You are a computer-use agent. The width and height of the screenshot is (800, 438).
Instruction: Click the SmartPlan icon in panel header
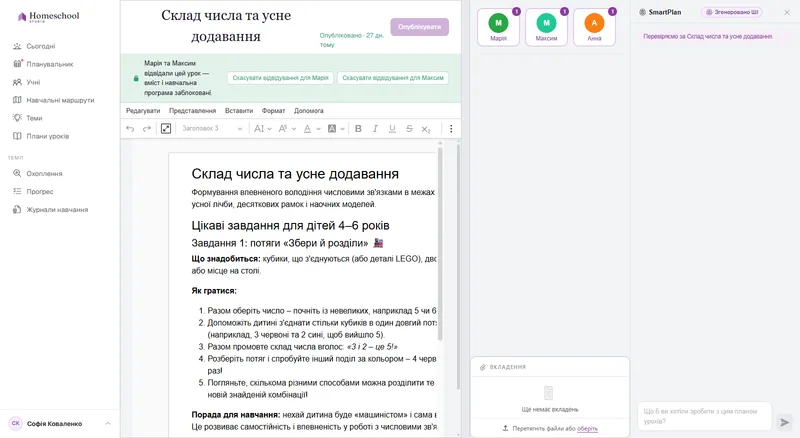click(x=642, y=12)
